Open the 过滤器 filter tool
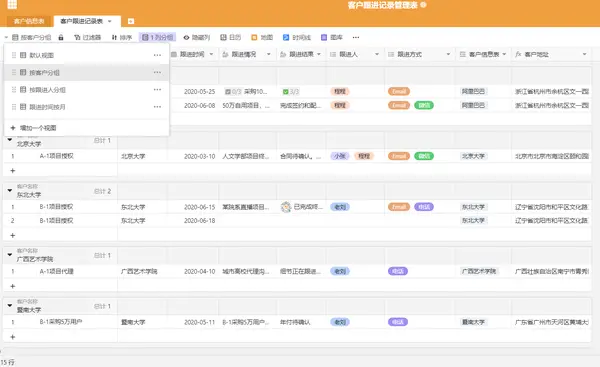 point(88,37)
